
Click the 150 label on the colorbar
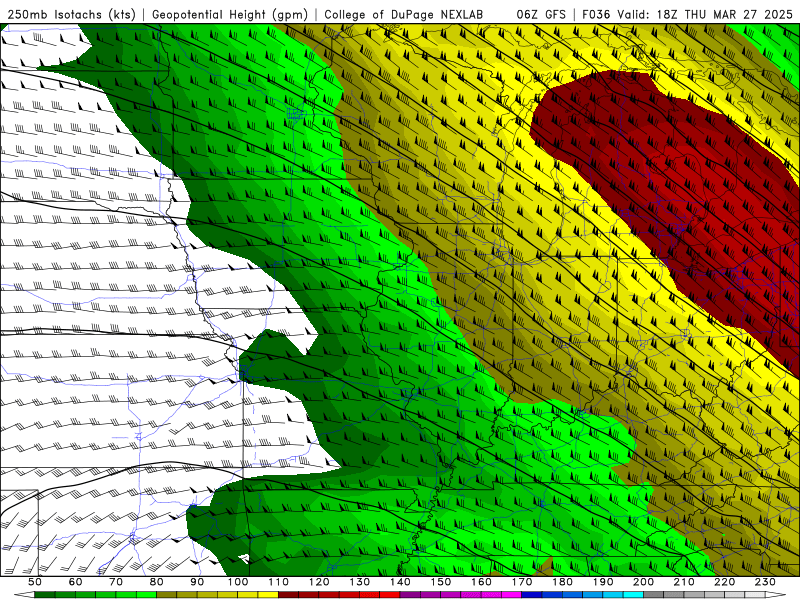click(441, 582)
